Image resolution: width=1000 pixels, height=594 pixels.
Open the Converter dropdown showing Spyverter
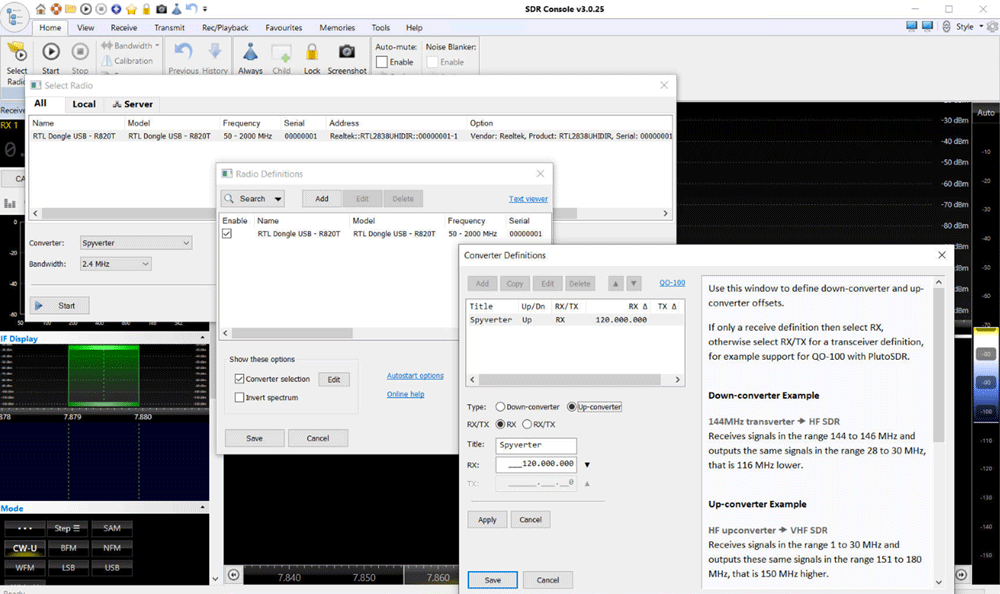point(136,243)
